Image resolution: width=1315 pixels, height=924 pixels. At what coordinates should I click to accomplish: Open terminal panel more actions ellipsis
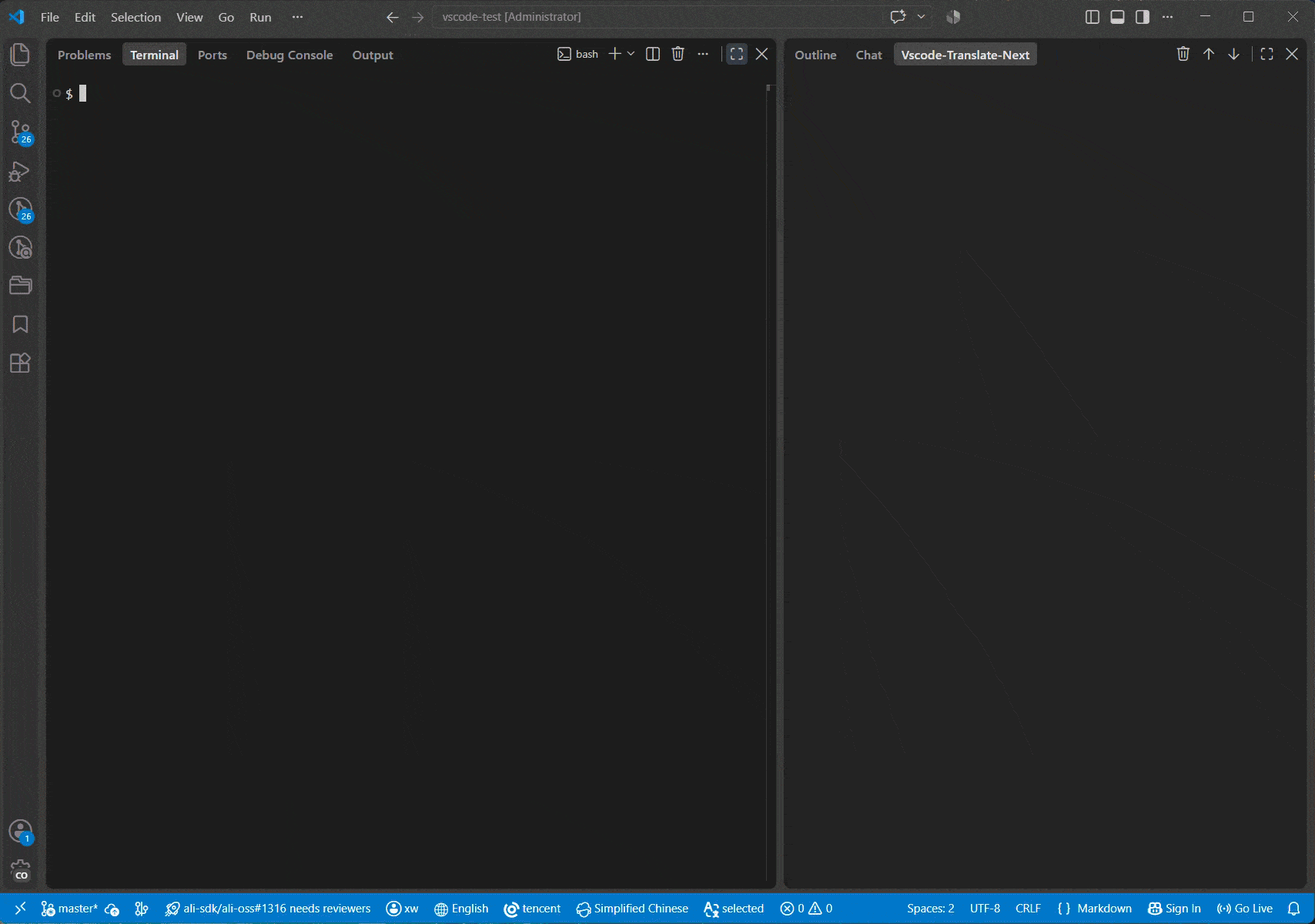703,54
